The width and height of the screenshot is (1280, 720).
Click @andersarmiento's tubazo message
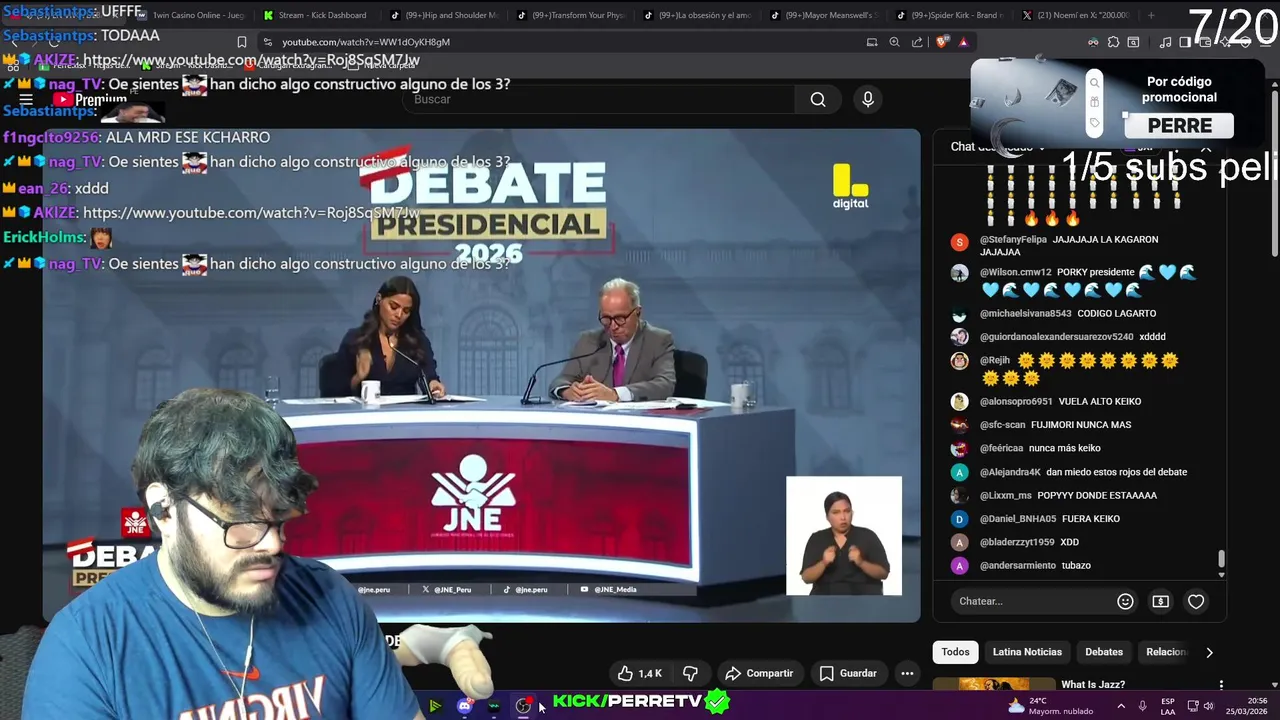click(x=1076, y=566)
